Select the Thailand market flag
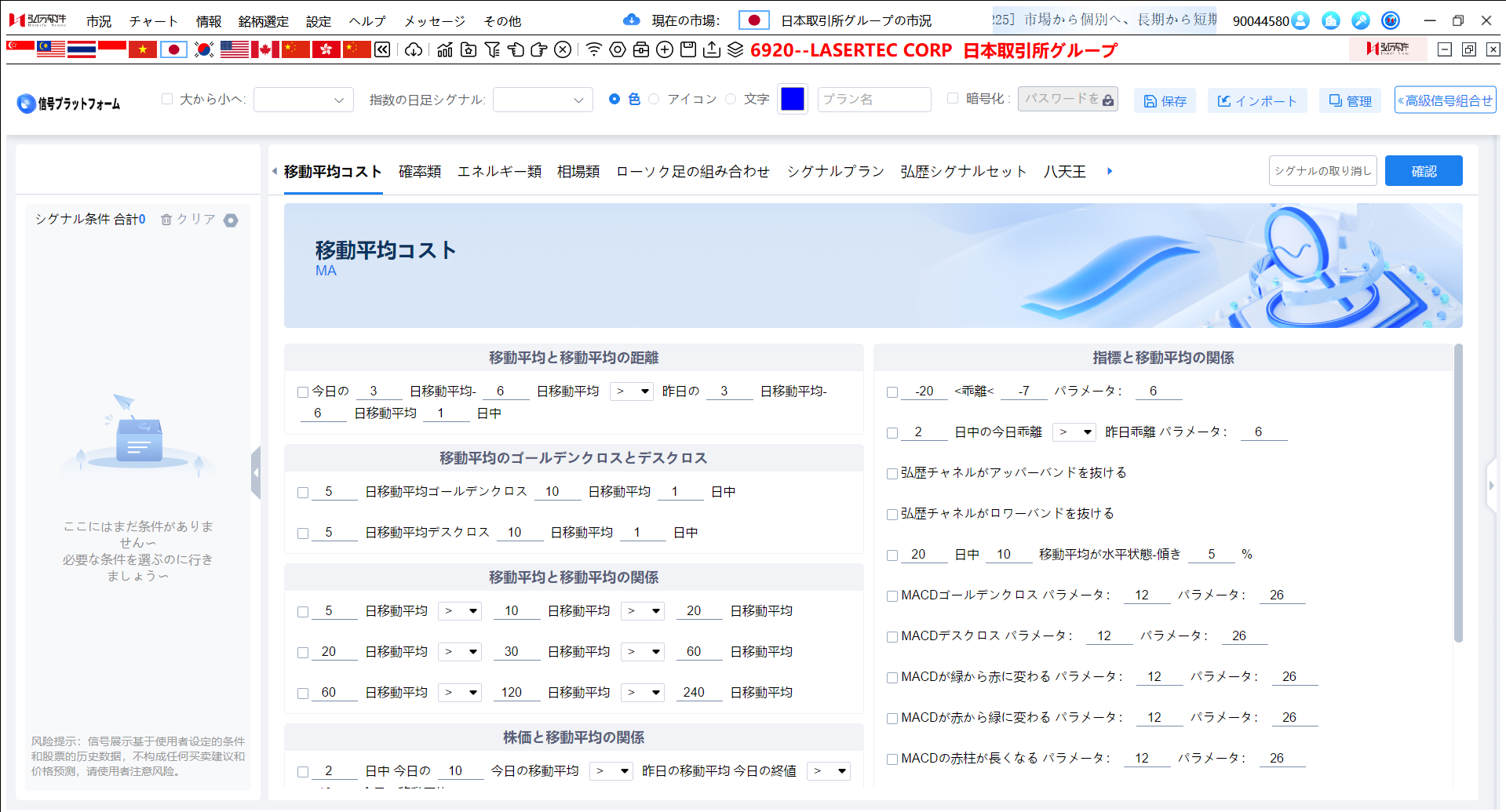This screenshot has height=812, width=1506. point(82,49)
